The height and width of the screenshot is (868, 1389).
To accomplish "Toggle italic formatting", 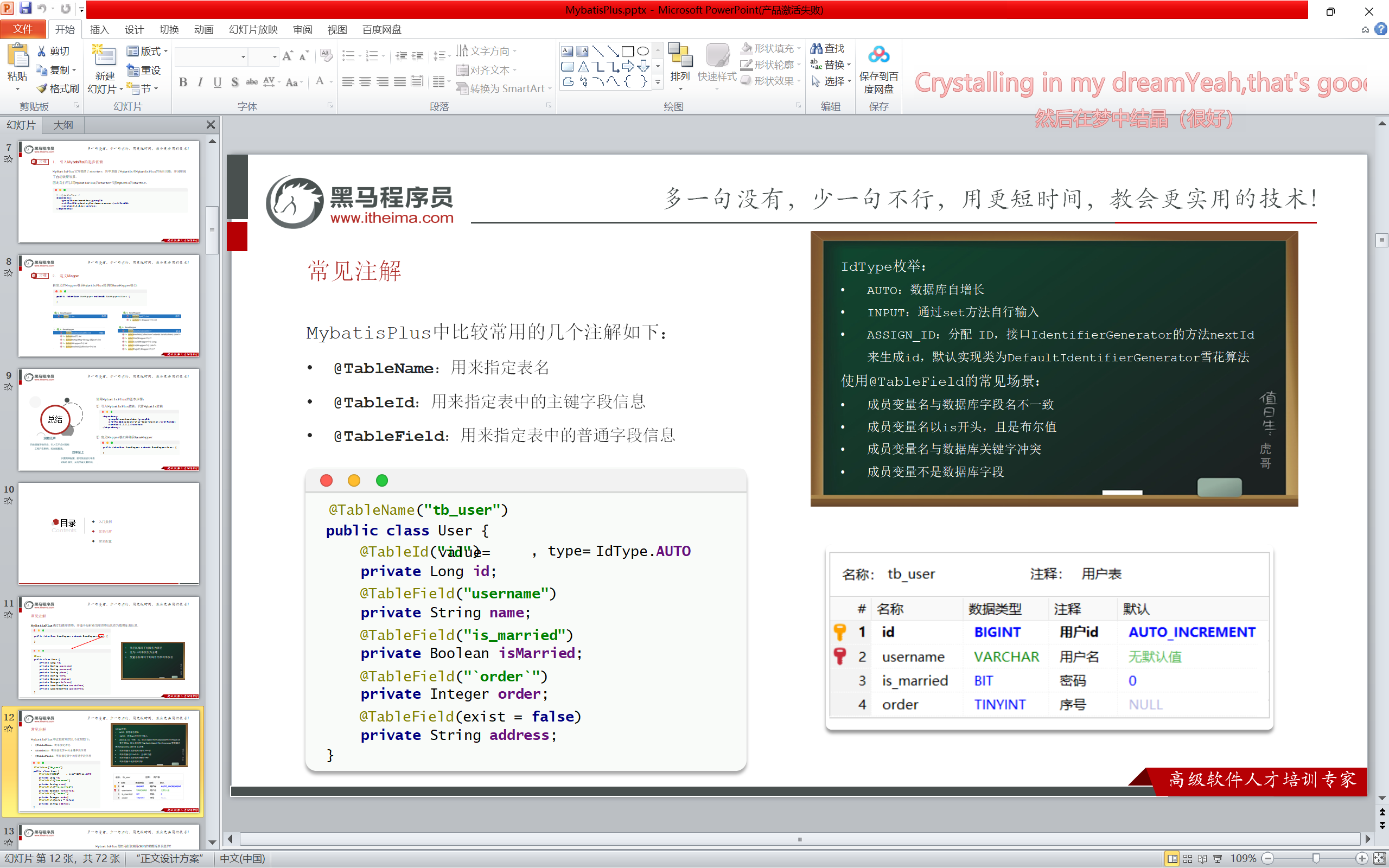I will click(x=200, y=82).
